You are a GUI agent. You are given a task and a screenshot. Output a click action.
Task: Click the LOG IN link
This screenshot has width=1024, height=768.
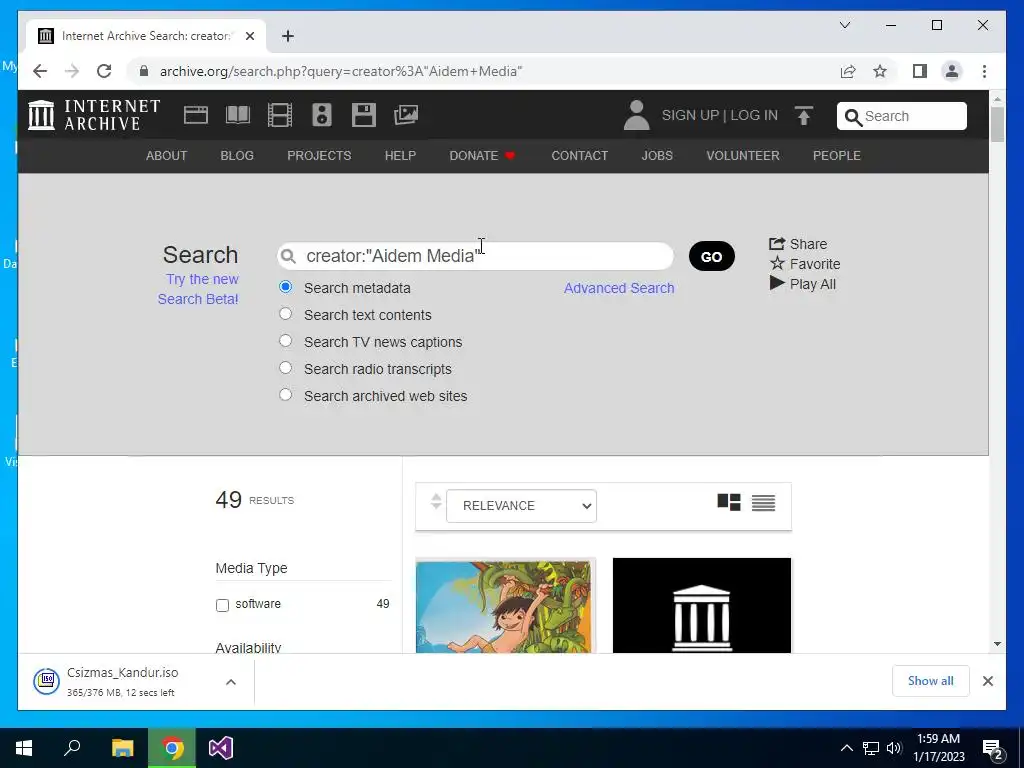[x=754, y=115]
